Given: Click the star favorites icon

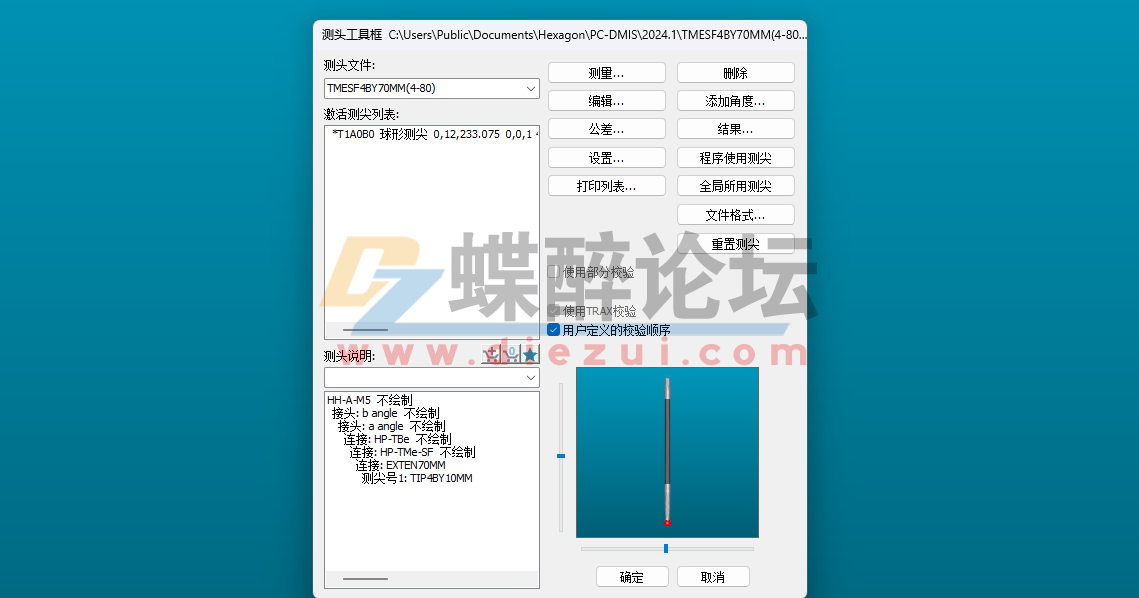Looking at the screenshot, I should point(530,354).
